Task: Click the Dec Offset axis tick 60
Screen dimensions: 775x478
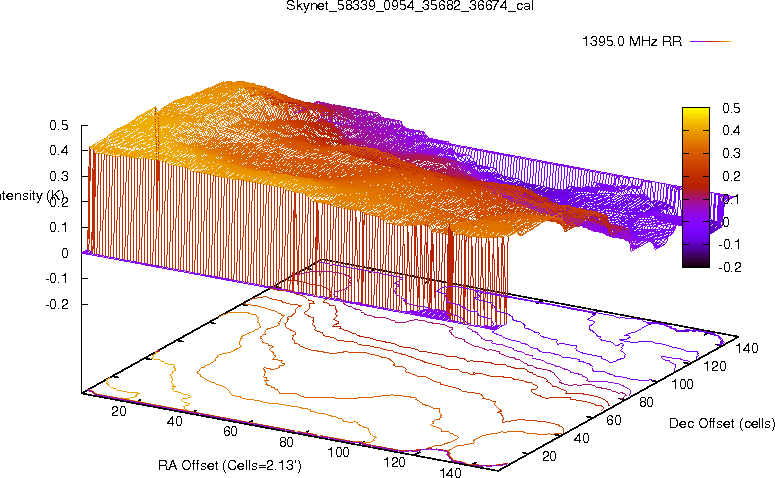Action: [614, 420]
